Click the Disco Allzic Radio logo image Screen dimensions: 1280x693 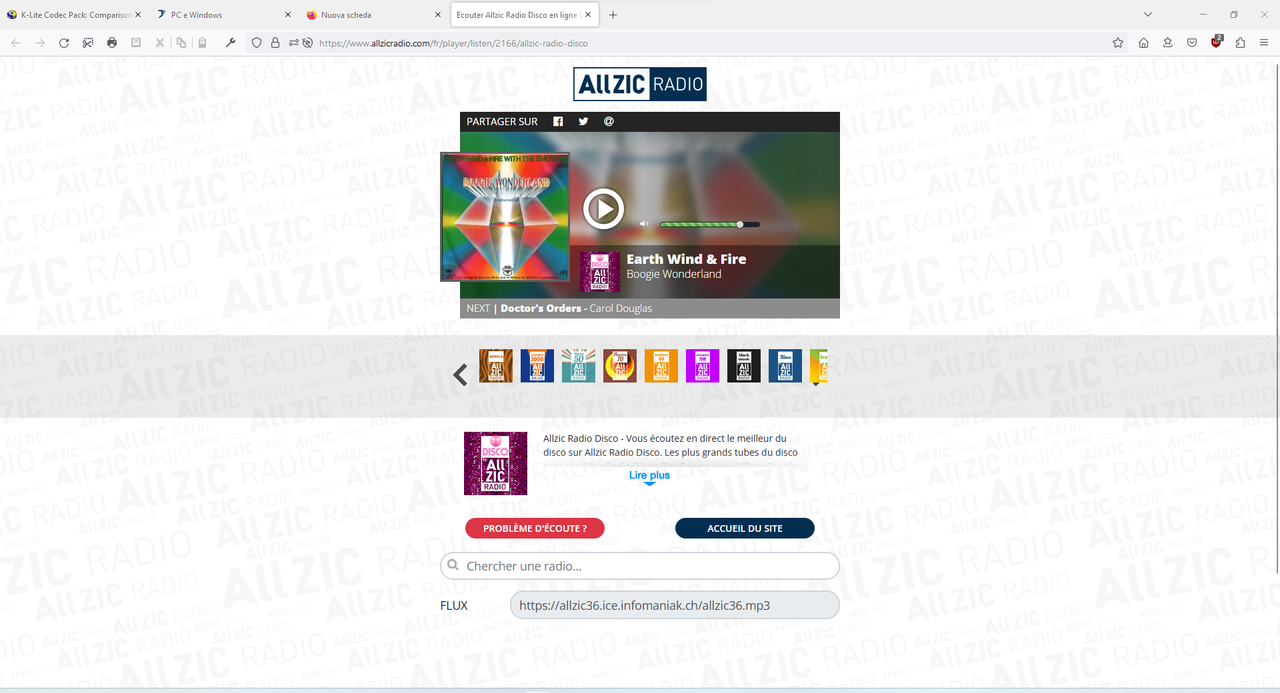click(495, 463)
